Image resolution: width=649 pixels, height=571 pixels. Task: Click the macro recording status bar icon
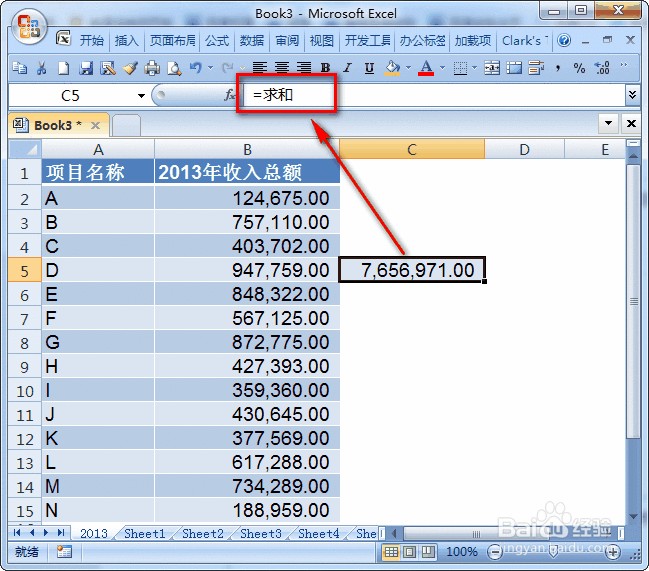pos(64,552)
